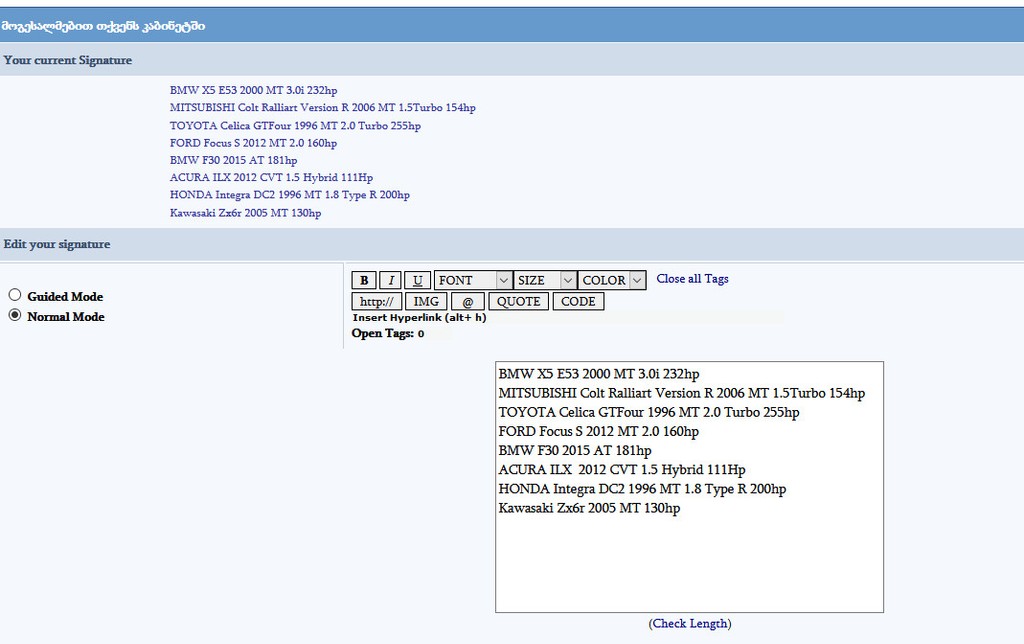Open the SIZE dropdown
This screenshot has width=1024, height=644.
pos(545,280)
